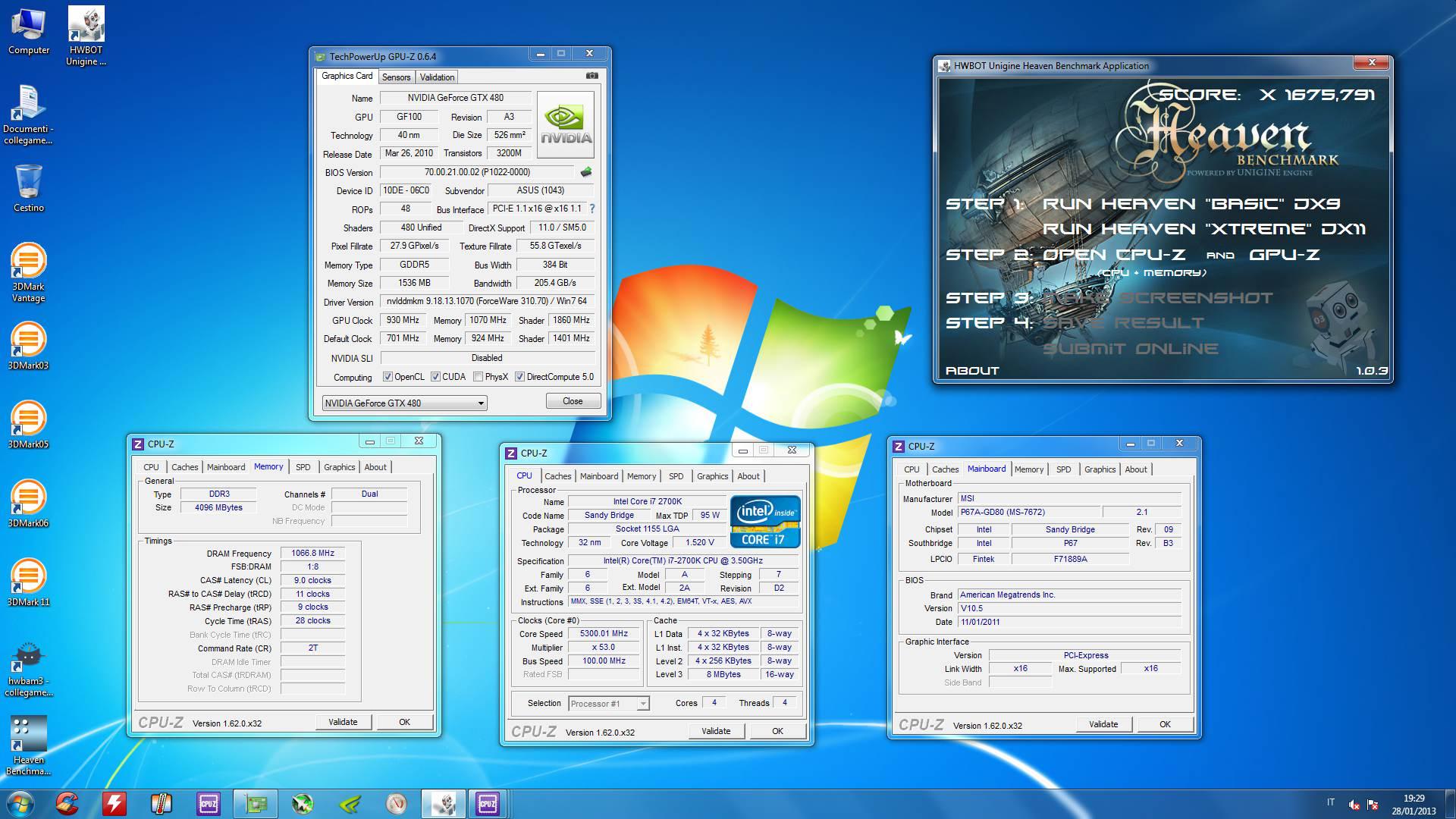This screenshot has height=819, width=1456.
Task: Open the HWBOT Unigine desktop shortcut
Action: (x=86, y=36)
